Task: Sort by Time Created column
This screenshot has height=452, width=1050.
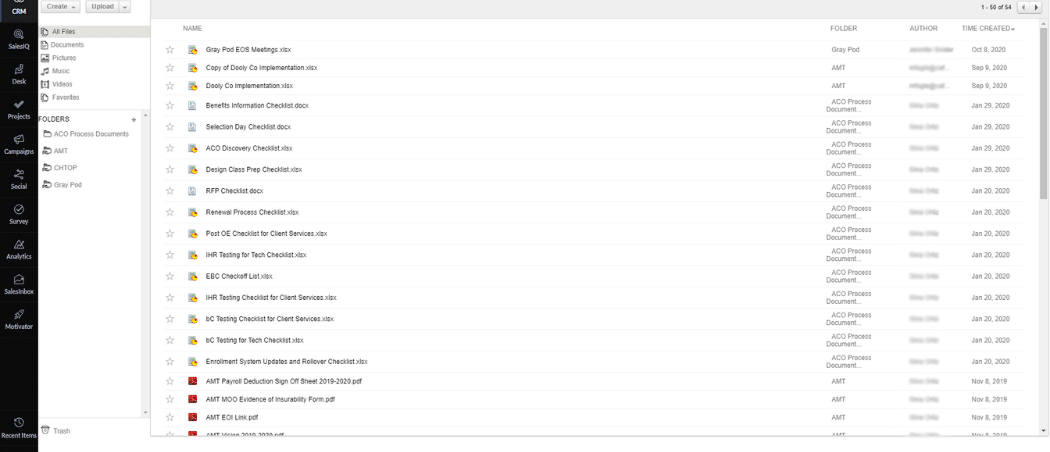Action: point(988,29)
